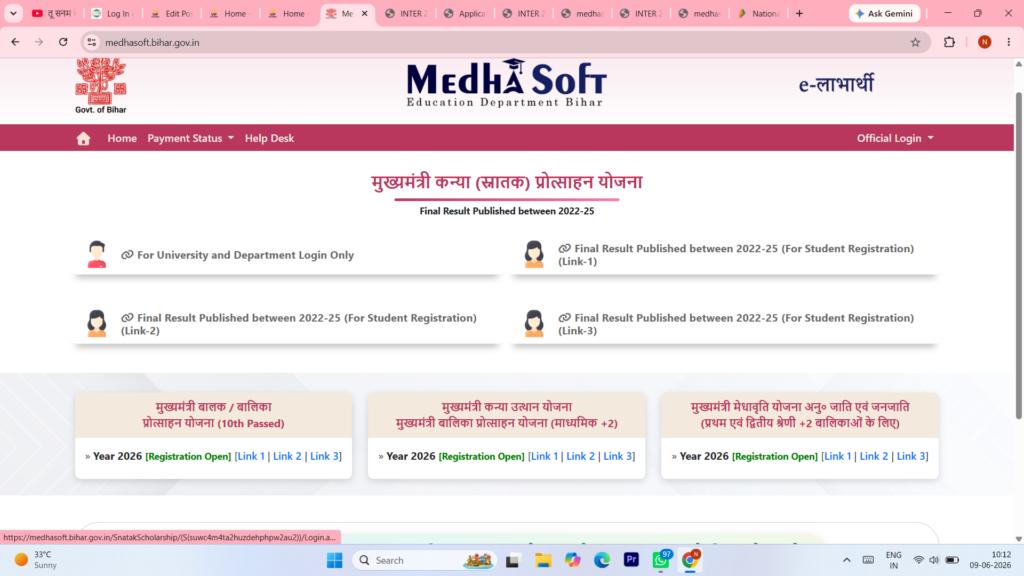Open Link 1 under Kanya Utthan Yojana (+2)
This screenshot has width=1024, height=576.
pos(544,456)
